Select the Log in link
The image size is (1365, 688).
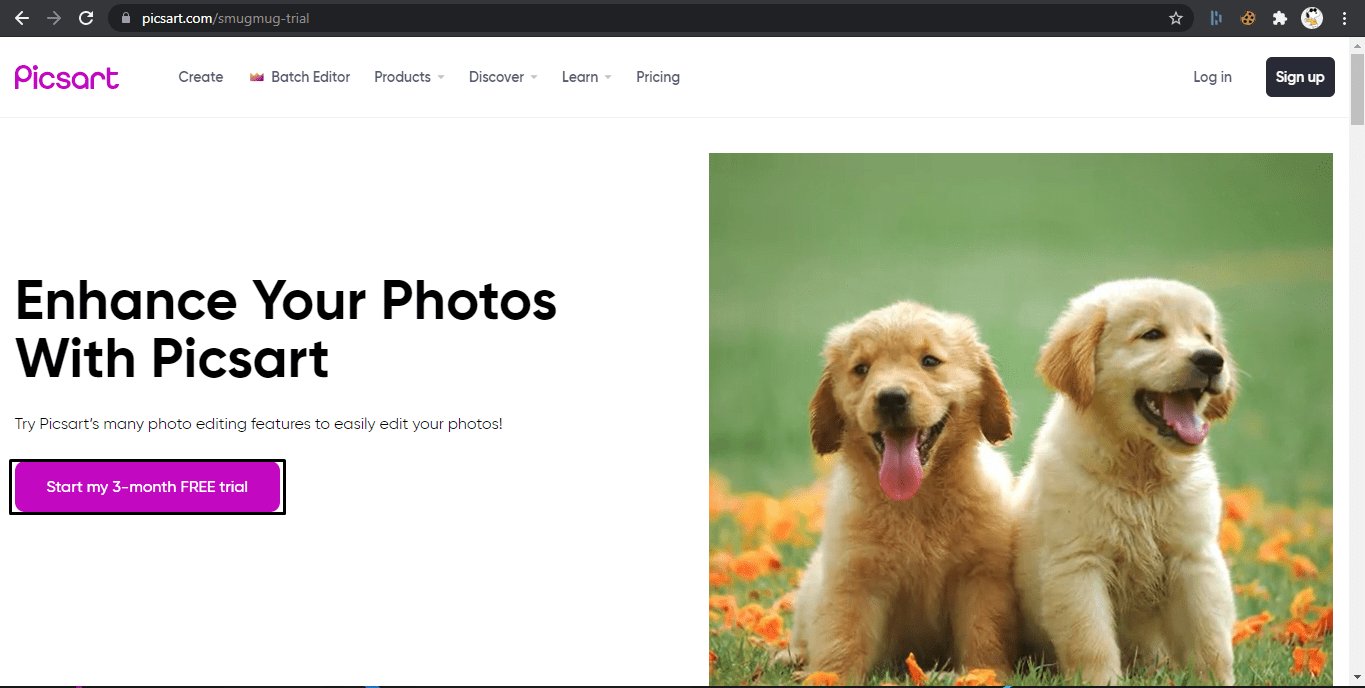pos(1212,77)
